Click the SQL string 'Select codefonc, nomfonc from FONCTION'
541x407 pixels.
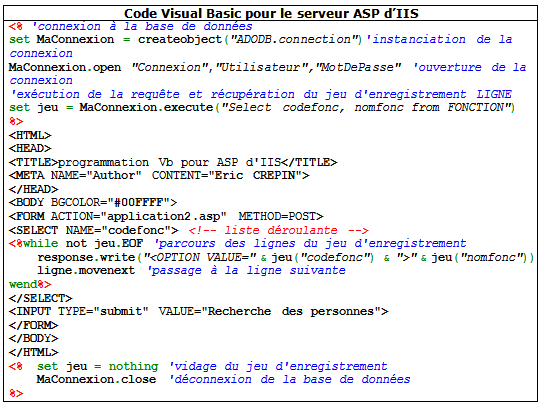[366, 108]
